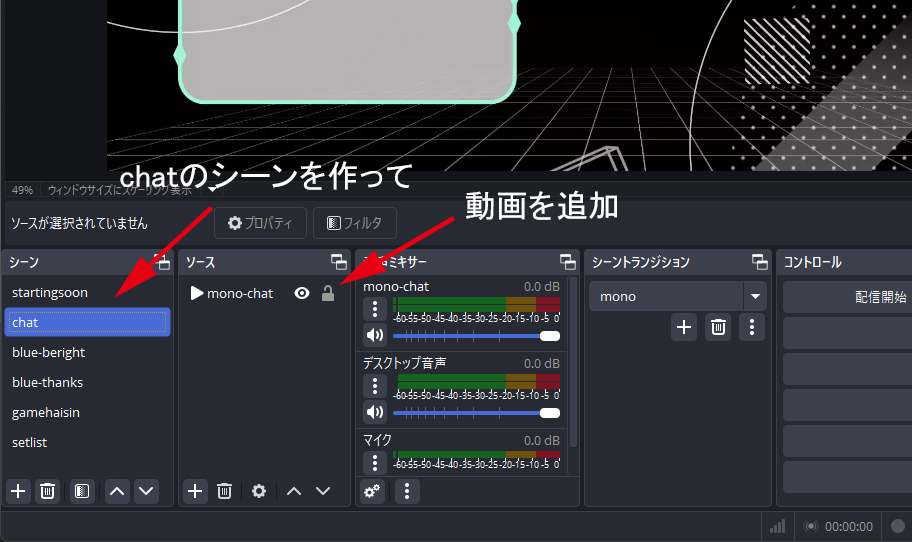Open mono-chat mixer three-dot options menu

375,309
